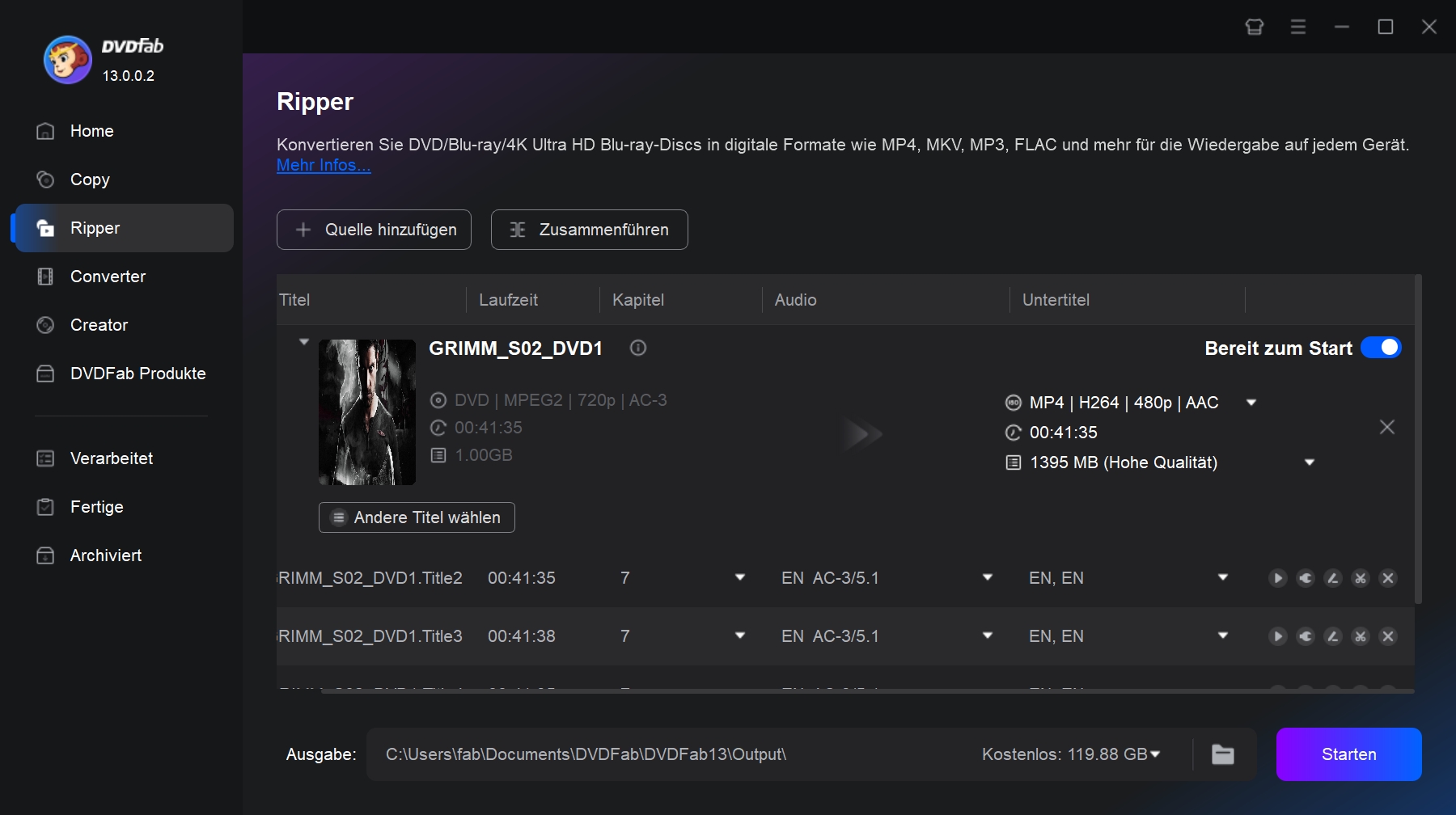Expand the audio dropdown for Title3
This screenshot has height=815, width=1456.
tap(988, 636)
